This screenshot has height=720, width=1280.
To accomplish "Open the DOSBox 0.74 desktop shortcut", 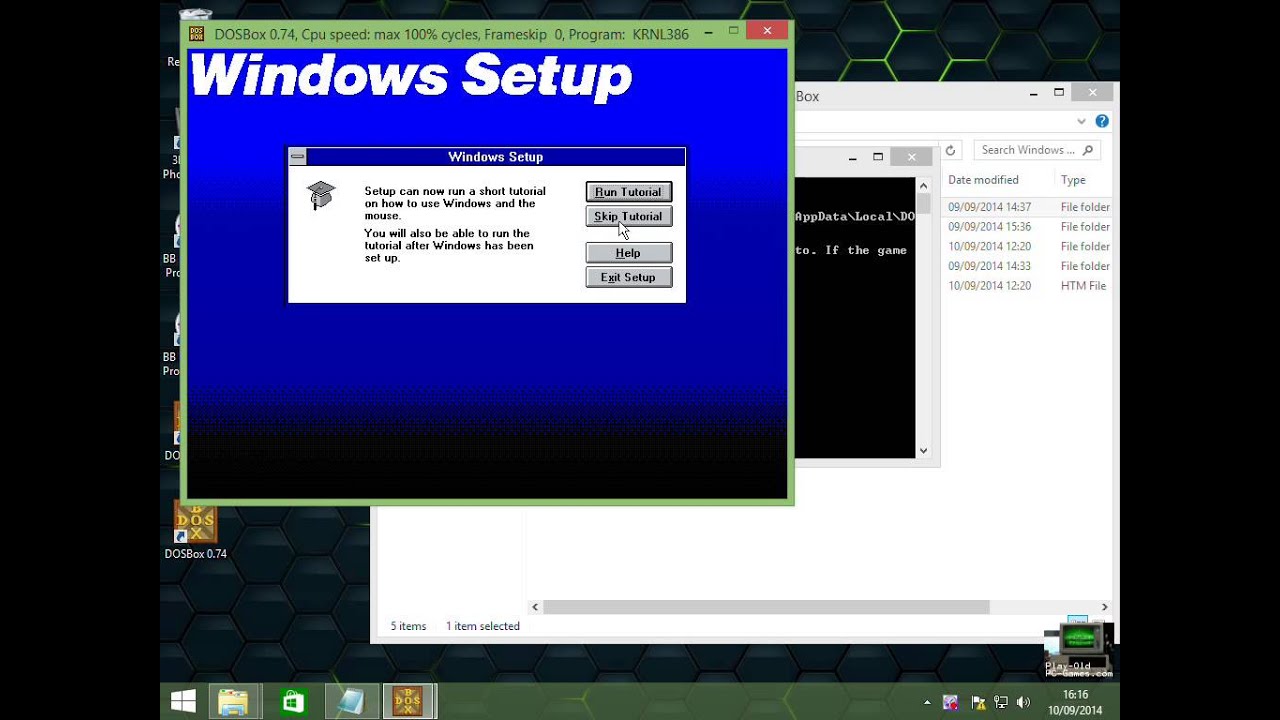I will 196,530.
